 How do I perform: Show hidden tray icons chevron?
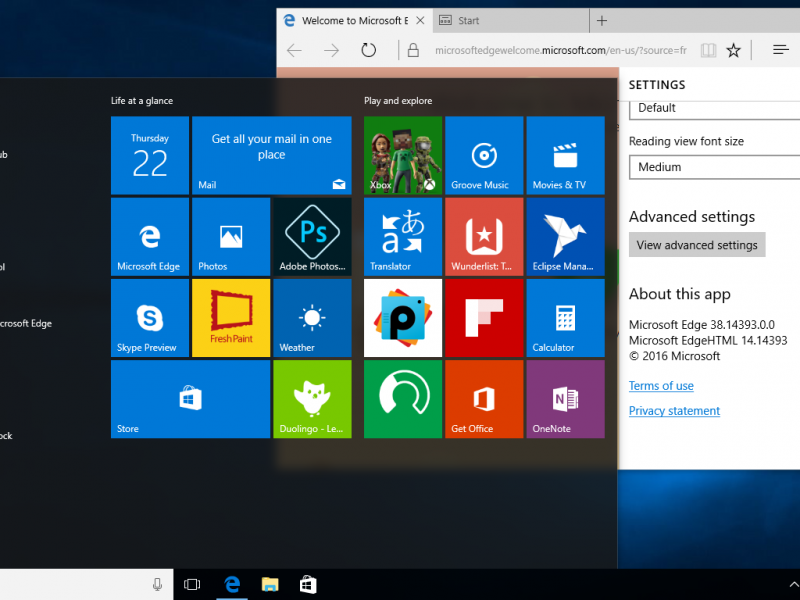tap(793, 585)
